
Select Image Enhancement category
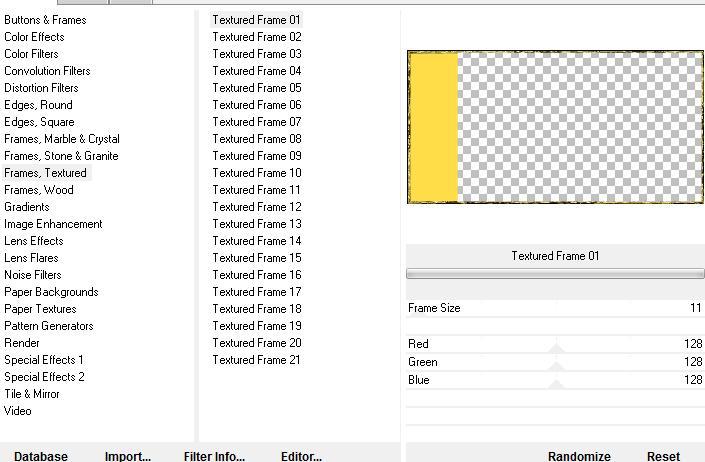pos(53,224)
